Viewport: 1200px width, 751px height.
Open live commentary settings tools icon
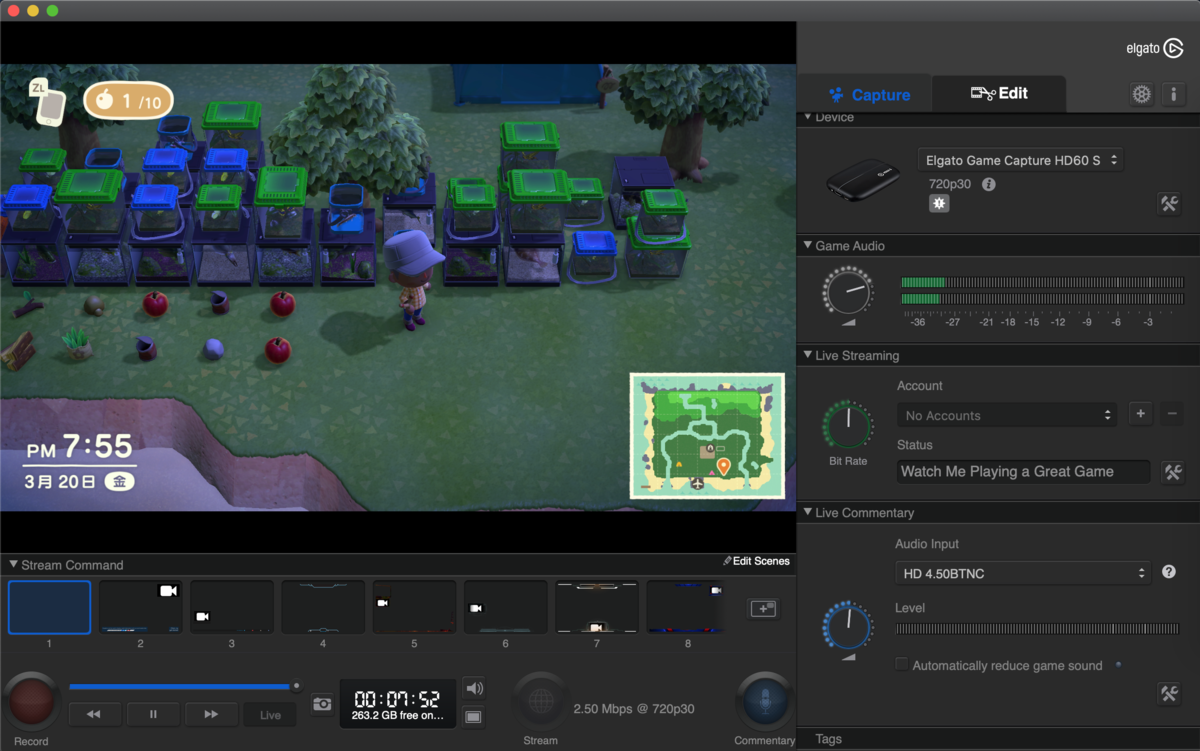[1169, 693]
